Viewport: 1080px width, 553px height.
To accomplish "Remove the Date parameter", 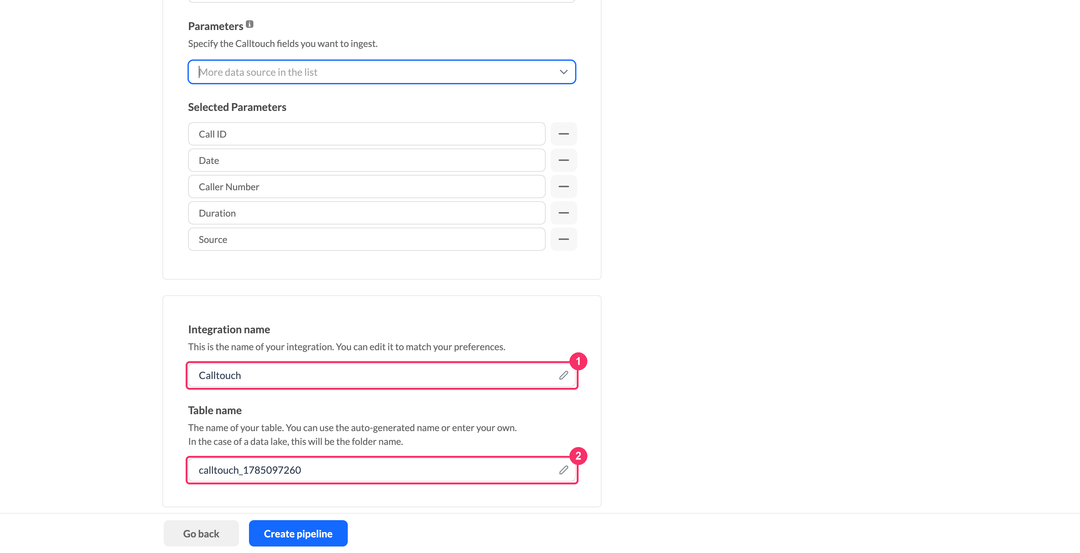I will coord(563,160).
